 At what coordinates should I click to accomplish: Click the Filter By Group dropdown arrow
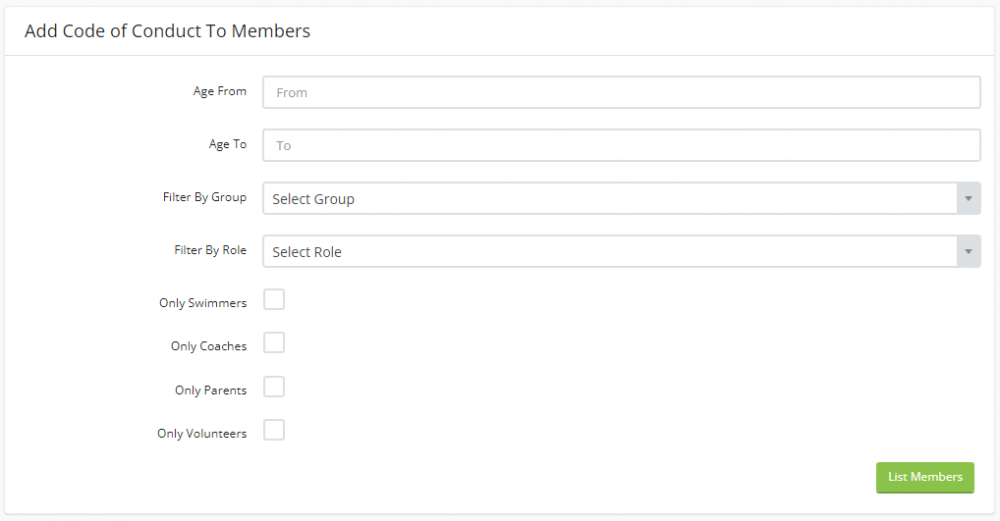pos(967,198)
